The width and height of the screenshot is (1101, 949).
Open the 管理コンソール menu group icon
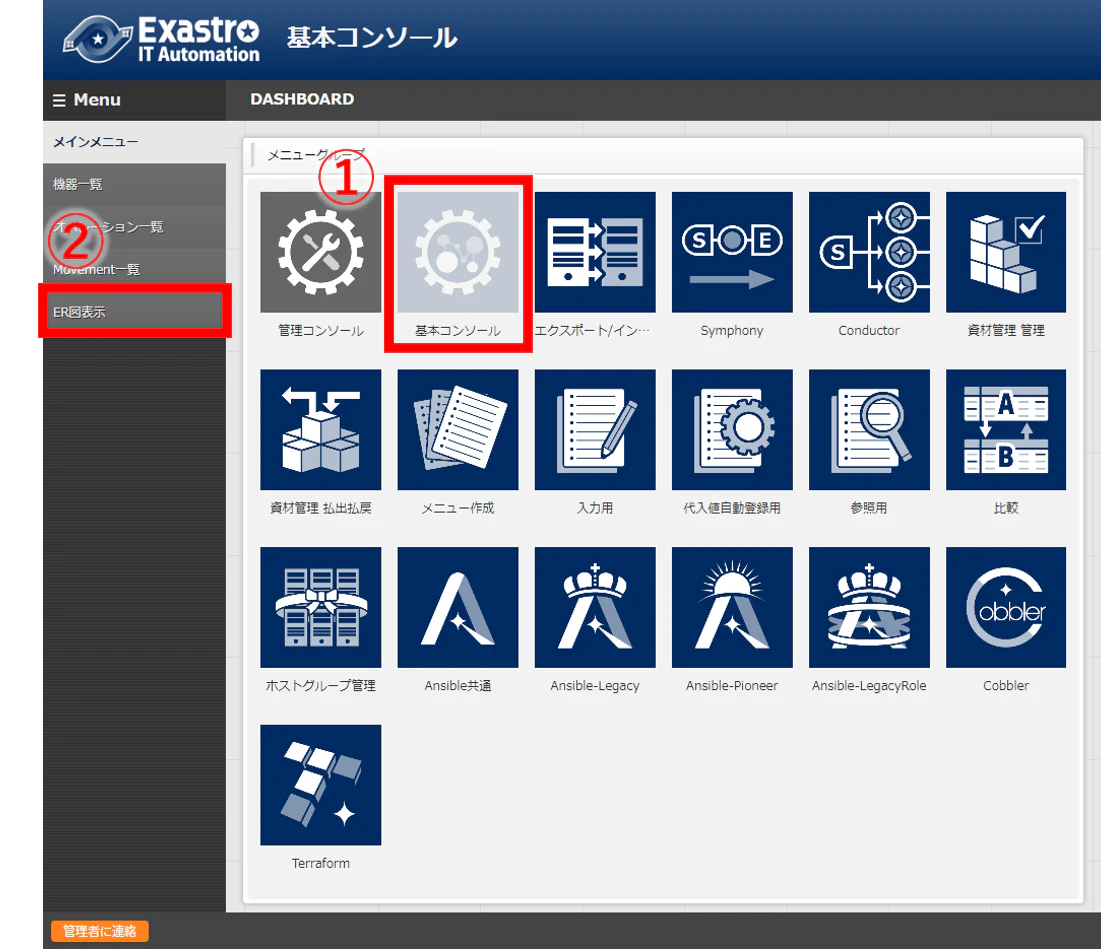tap(320, 252)
